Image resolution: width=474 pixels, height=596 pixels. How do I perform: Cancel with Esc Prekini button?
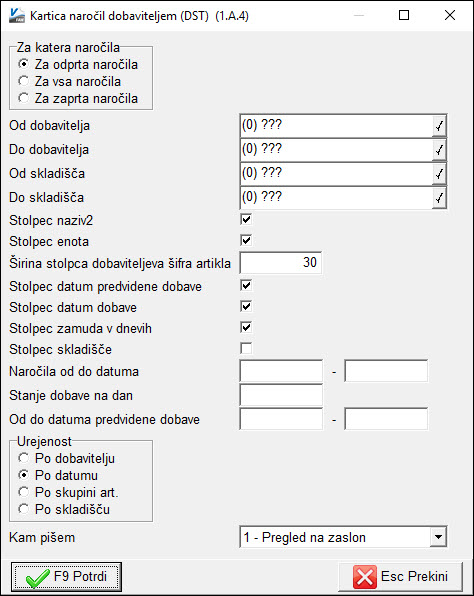tap(401, 577)
